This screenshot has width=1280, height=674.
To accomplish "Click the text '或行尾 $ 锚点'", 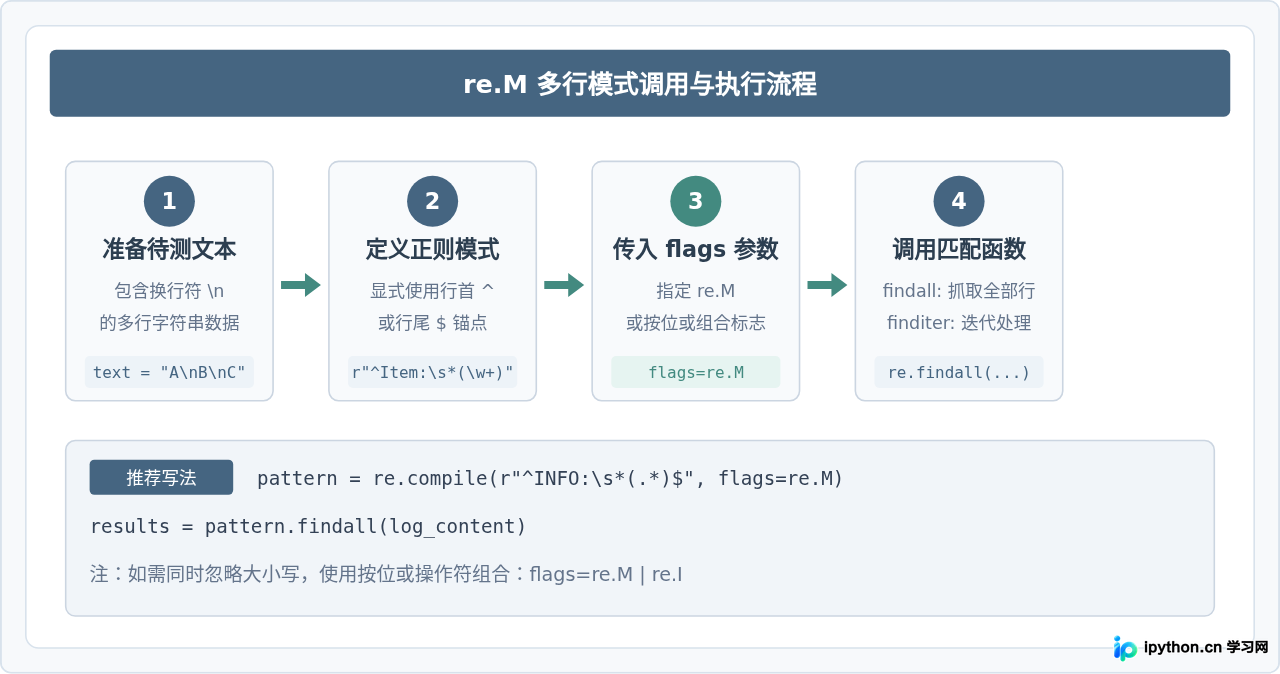I will tap(432, 323).
